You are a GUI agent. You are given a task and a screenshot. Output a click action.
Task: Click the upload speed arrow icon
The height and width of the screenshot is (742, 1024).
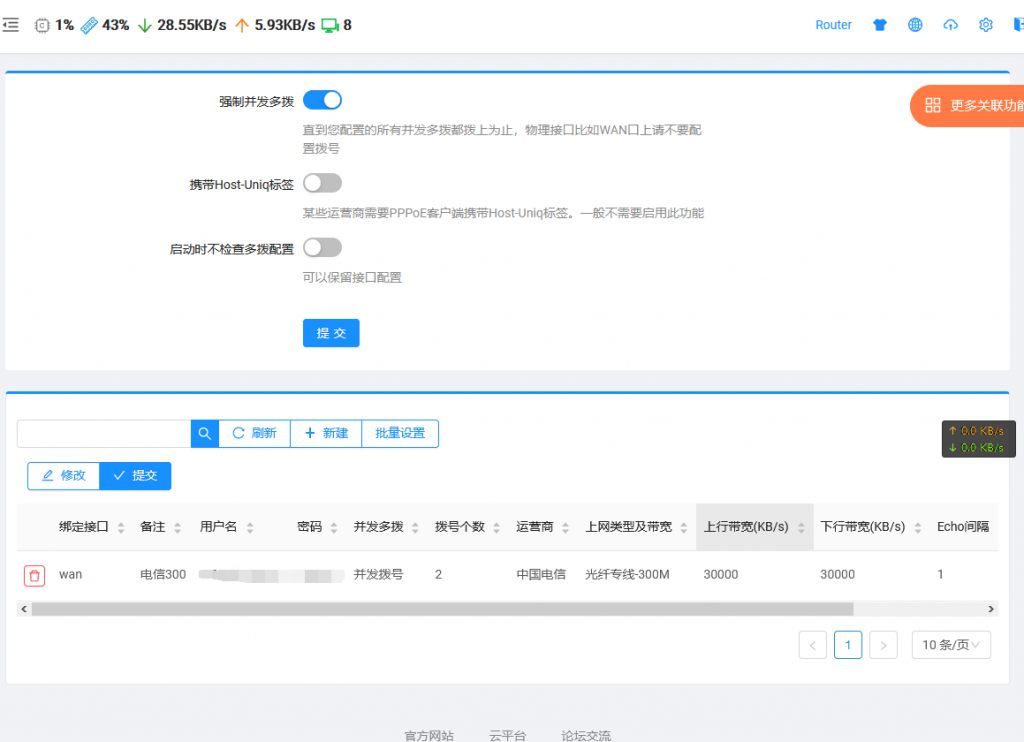(242, 25)
